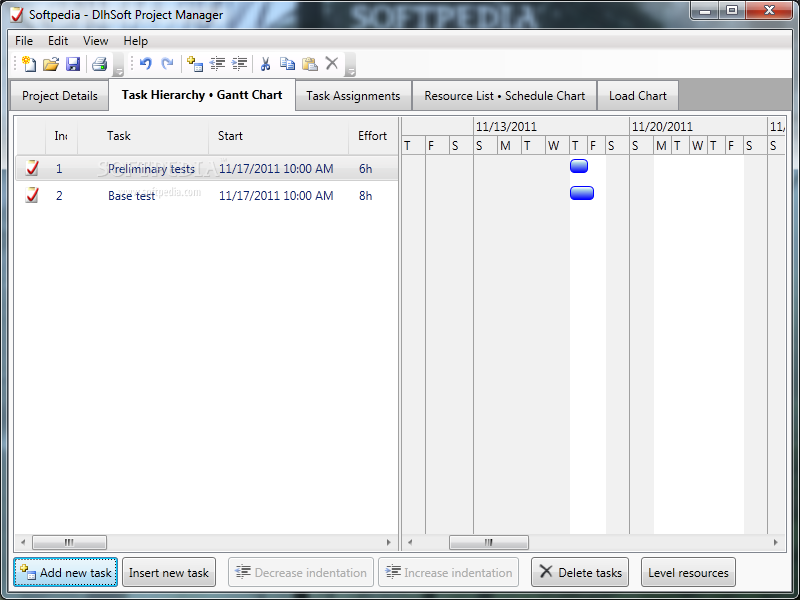Open the Help menu
Screen dimensions: 800x600
[135, 41]
